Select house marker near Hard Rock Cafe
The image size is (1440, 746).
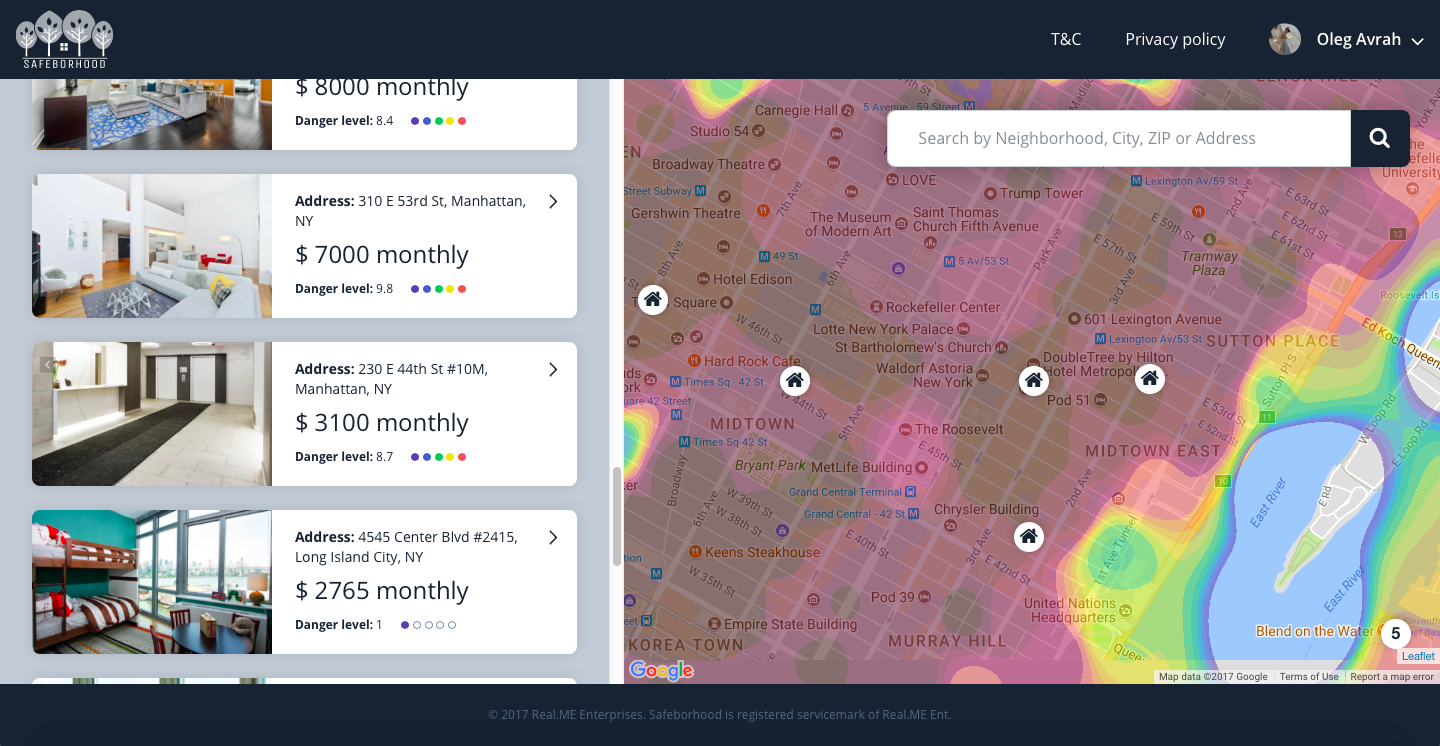pos(795,380)
